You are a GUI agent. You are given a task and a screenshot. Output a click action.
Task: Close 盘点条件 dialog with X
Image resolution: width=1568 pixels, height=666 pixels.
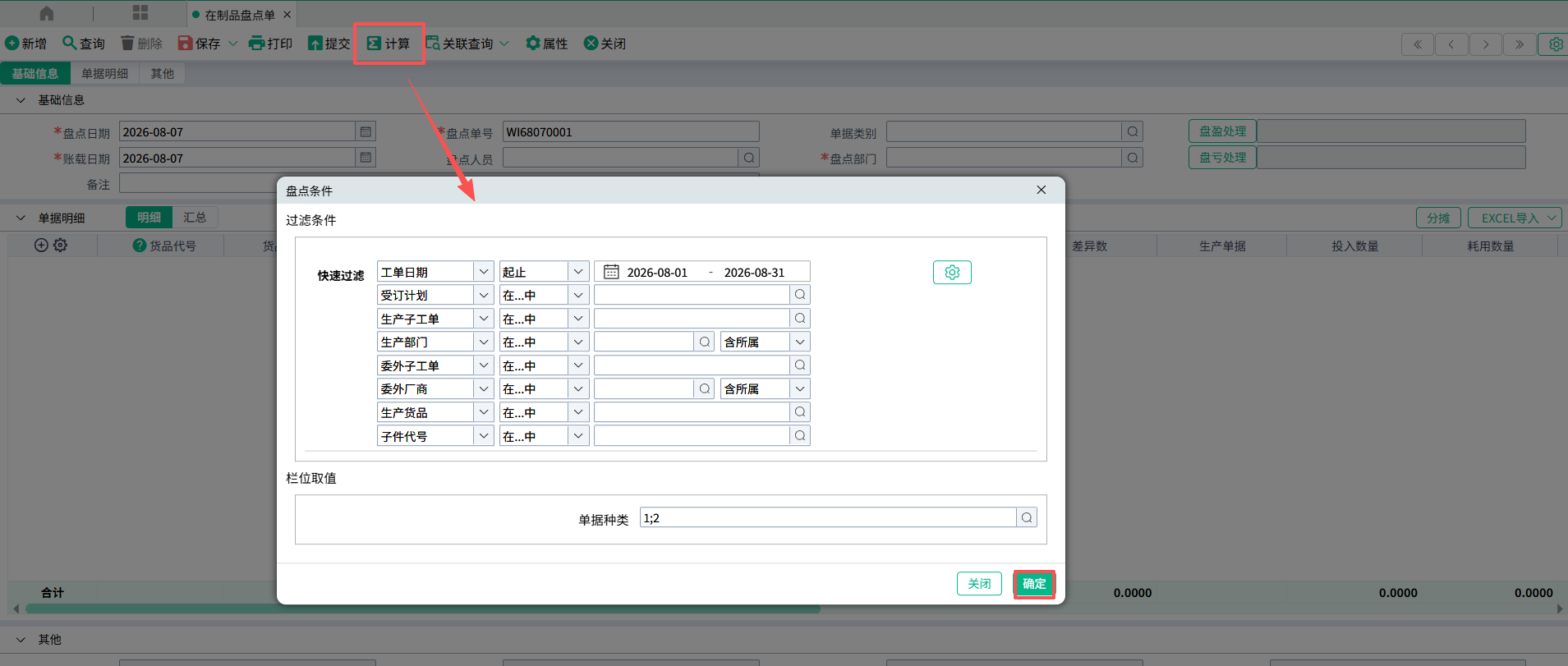pos(1042,190)
